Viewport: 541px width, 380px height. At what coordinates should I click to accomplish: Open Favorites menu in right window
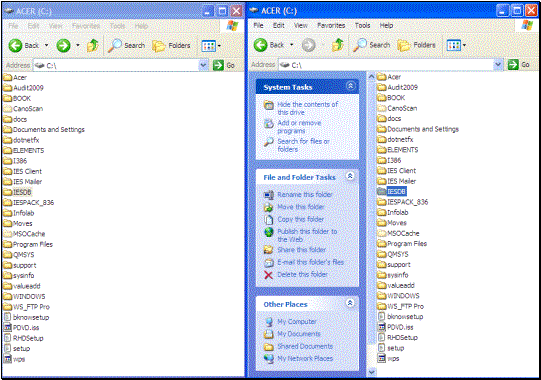click(x=331, y=25)
